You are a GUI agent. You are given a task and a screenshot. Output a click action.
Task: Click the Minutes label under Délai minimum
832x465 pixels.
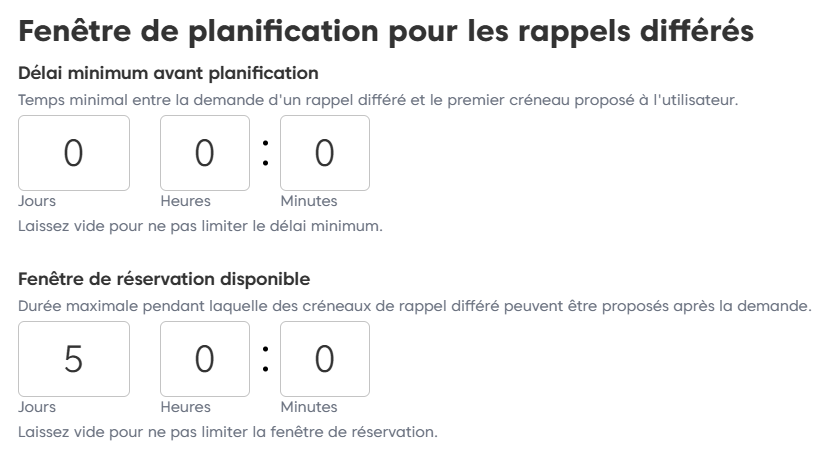308,201
